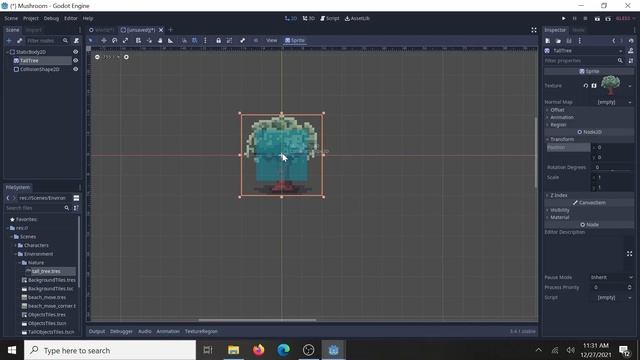Image resolution: width=640 pixels, height=360 pixels.
Task: Expand the Visibility section
Action: click(560, 210)
